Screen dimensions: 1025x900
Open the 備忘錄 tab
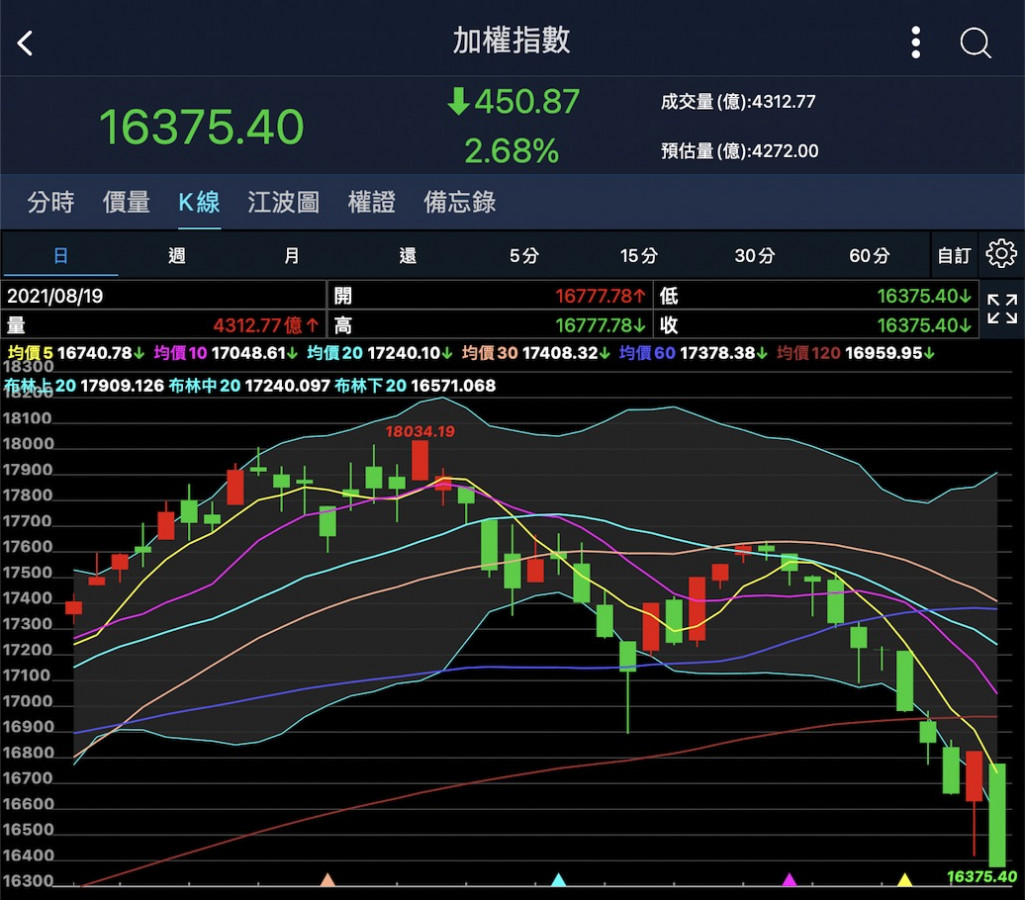tap(460, 202)
